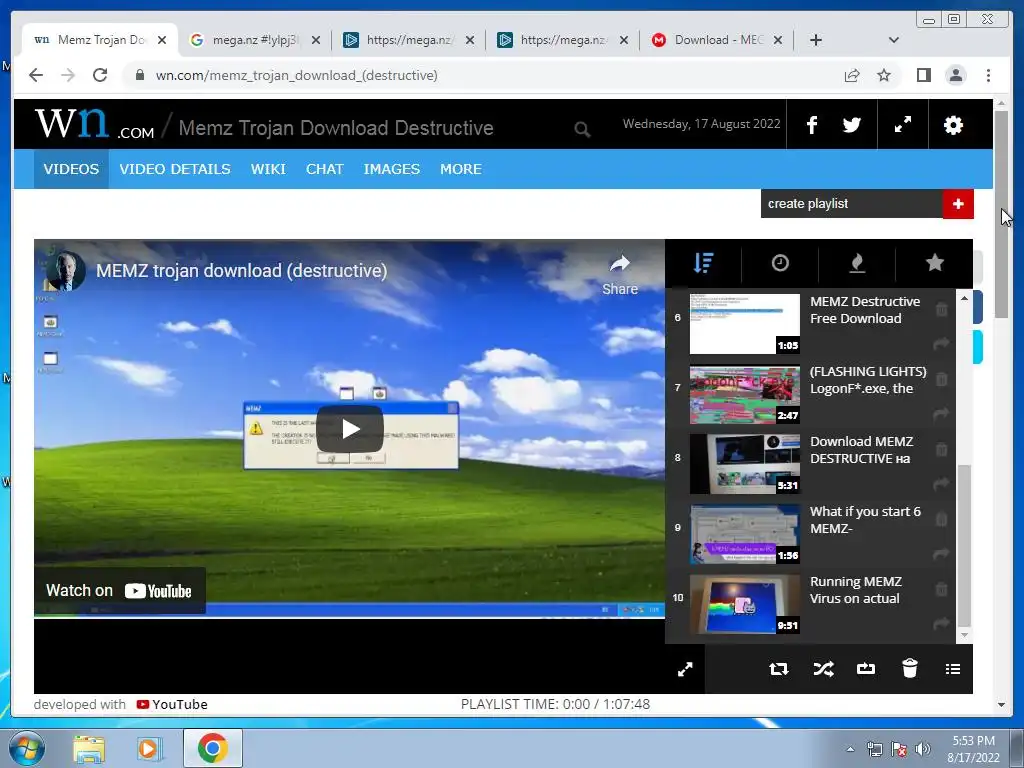
Task: Share the LogonF*.exe playlist item
Action: [x=941, y=413]
